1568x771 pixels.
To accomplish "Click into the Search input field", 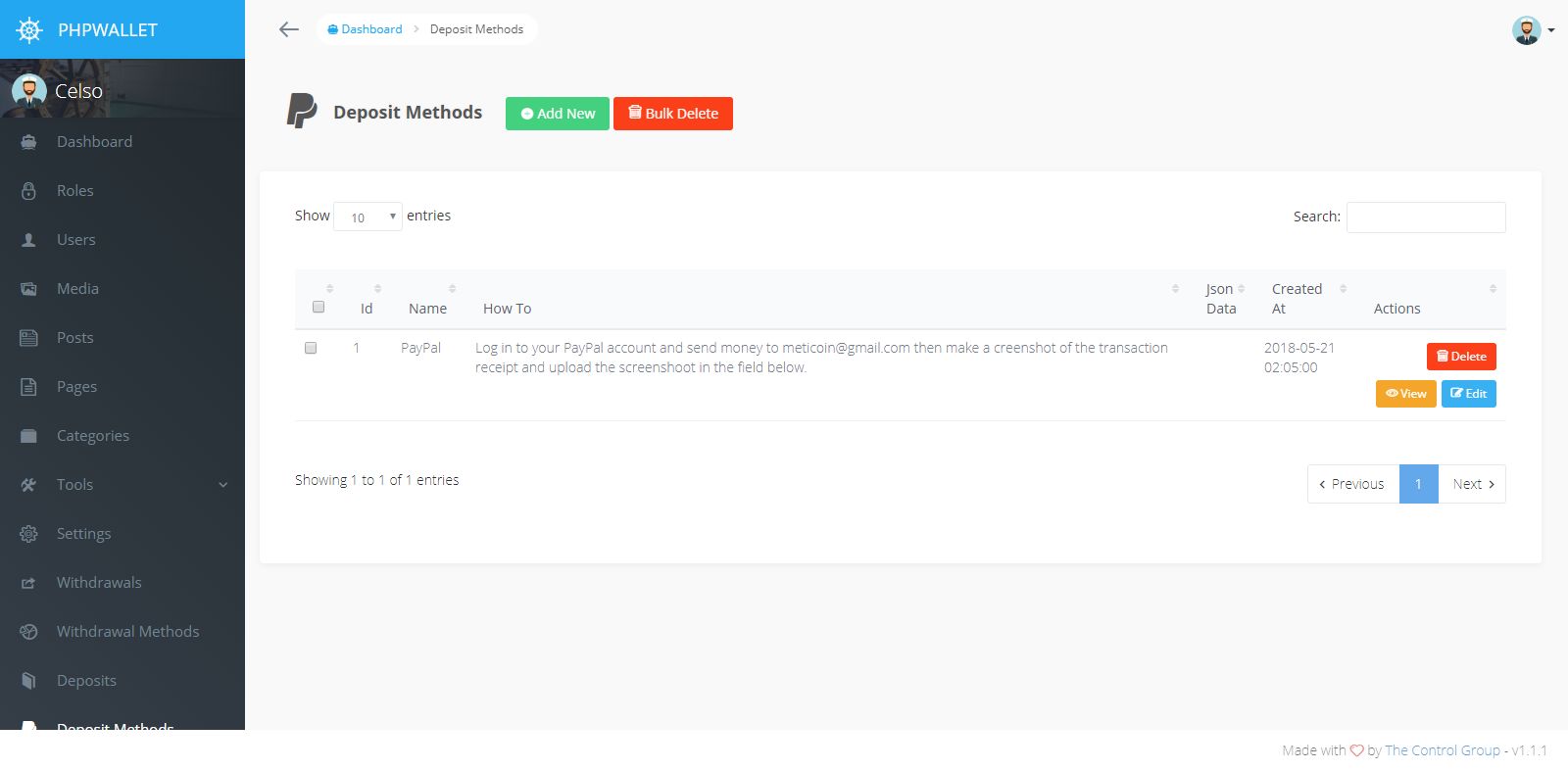I will coord(1426,217).
